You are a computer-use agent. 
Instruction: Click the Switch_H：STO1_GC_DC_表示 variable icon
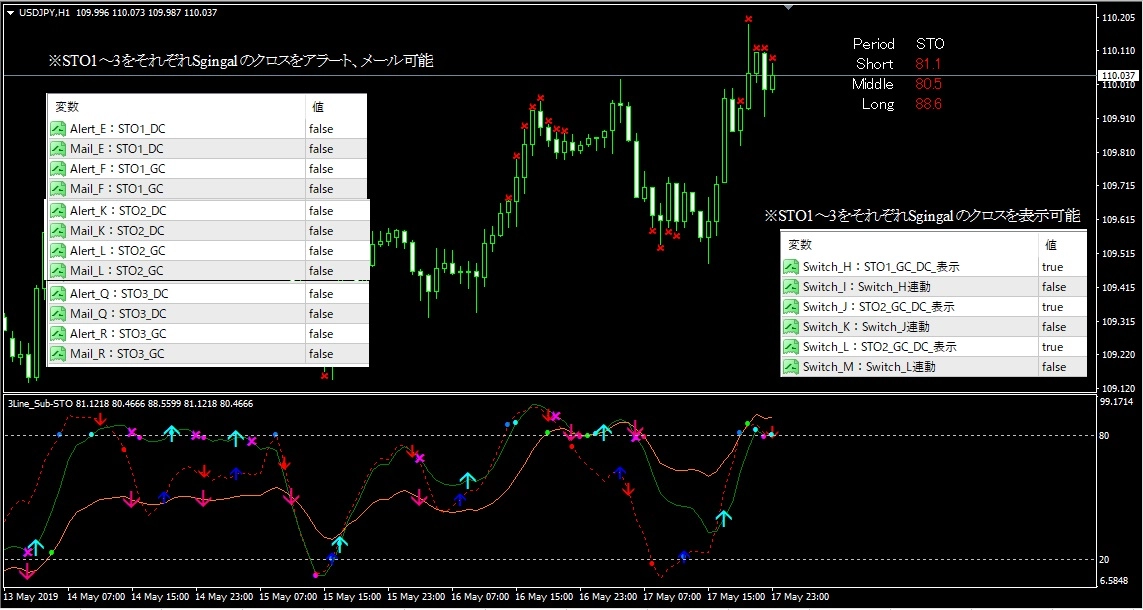(791, 267)
